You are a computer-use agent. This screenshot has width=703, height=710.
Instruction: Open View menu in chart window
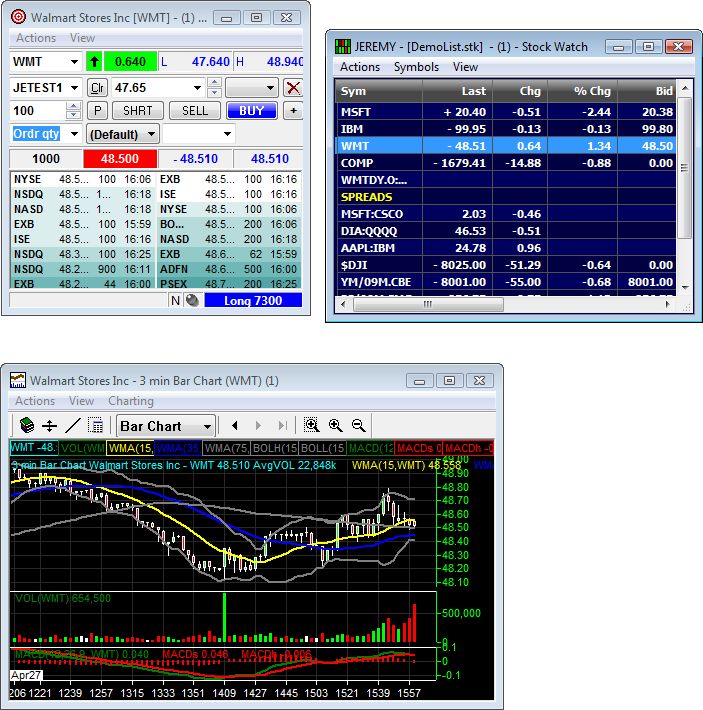[81, 401]
